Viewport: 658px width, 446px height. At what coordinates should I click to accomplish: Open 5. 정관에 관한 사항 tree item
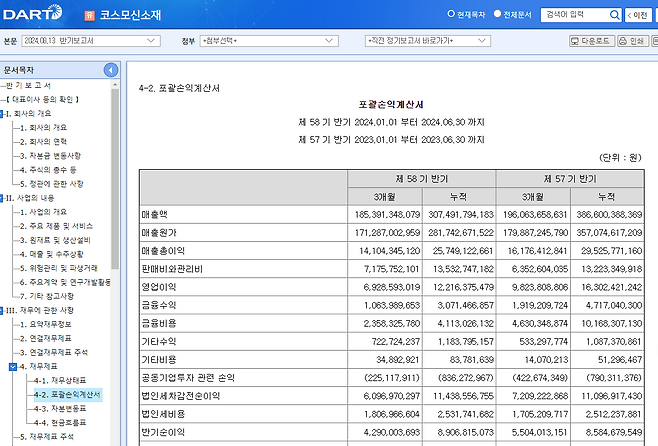pyautogui.click(x=51, y=184)
